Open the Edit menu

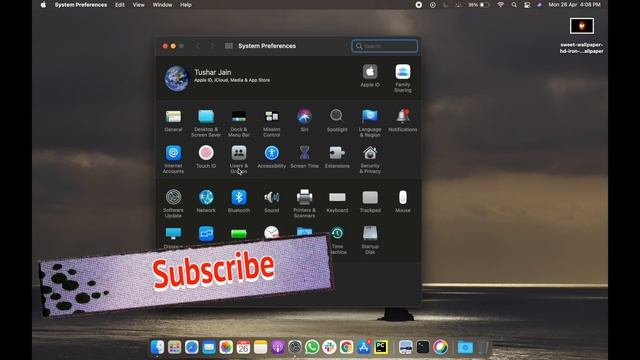pyautogui.click(x=120, y=5)
